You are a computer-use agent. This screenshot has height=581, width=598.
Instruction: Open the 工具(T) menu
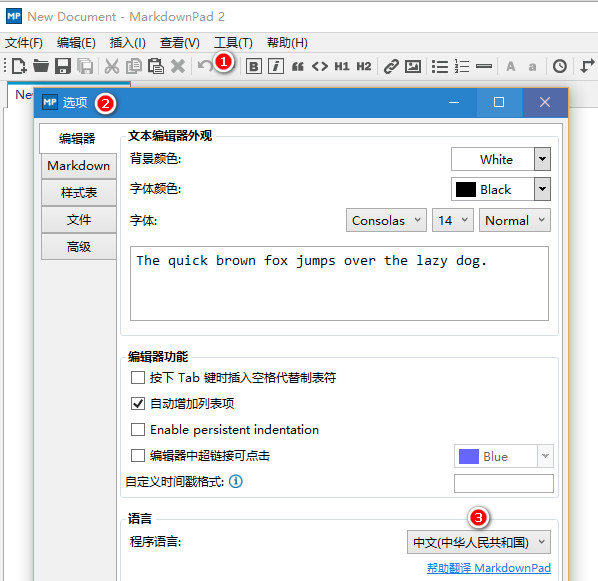coord(233,43)
